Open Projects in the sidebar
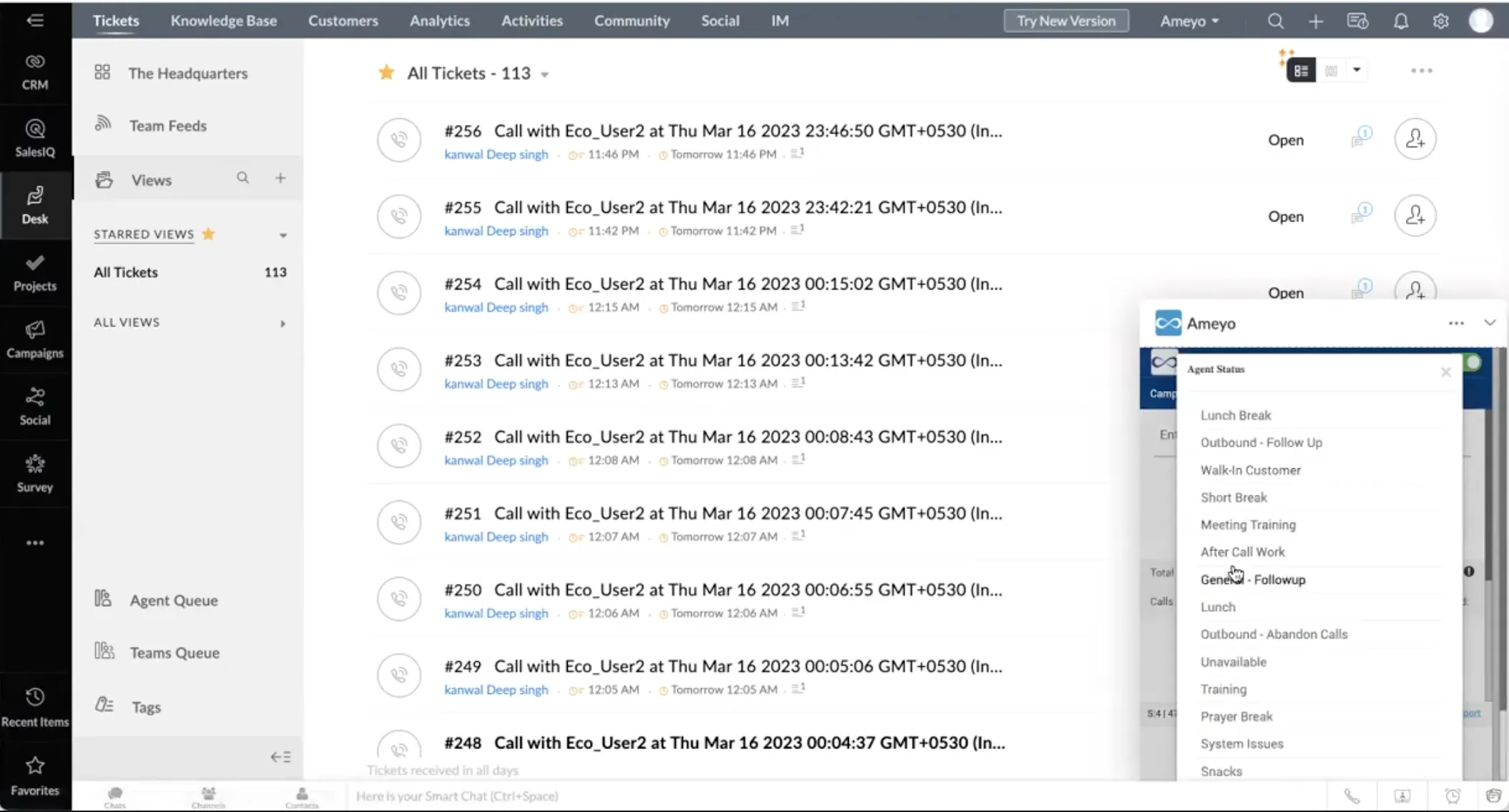The width and height of the screenshot is (1509, 812). tap(35, 273)
